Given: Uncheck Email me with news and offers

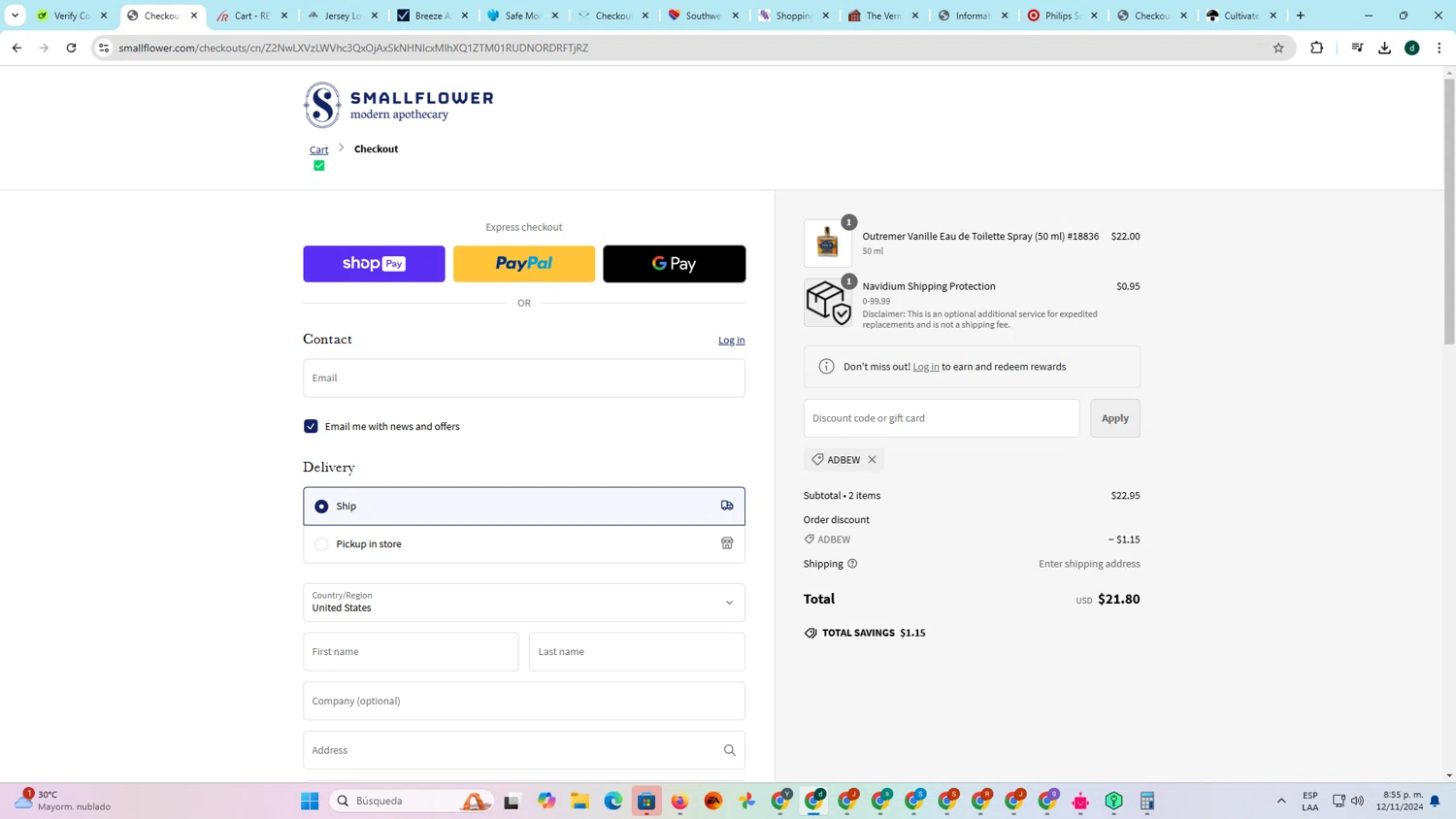Looking at the screenshot, I should (311, 427).
